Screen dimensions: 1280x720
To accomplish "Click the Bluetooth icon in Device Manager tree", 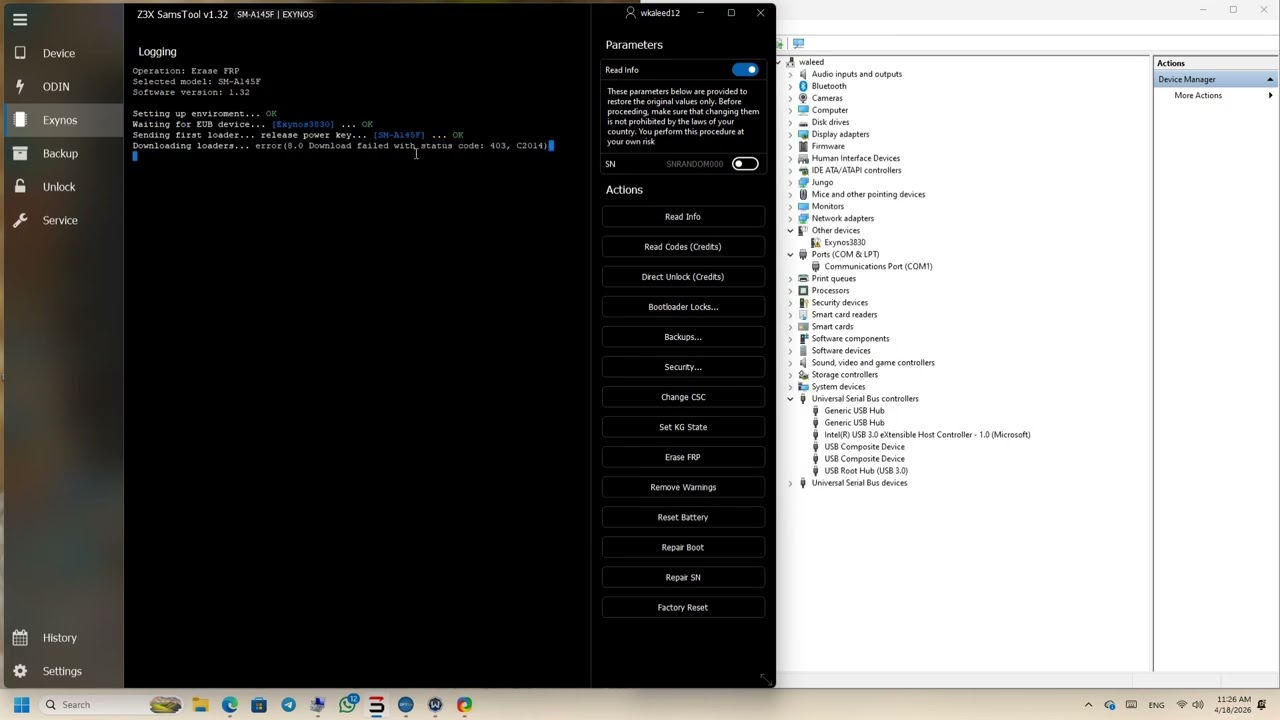I will coord(803,86).
